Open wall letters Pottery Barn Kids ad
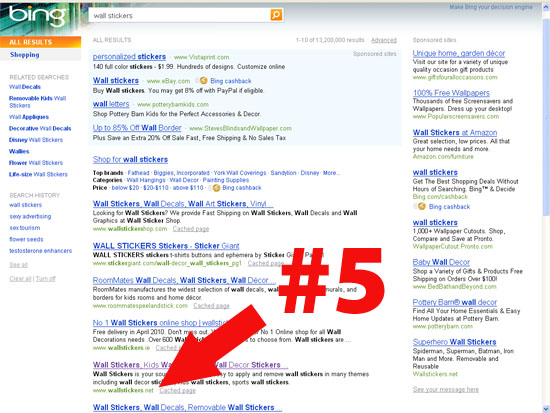Viewport: 550px width, 413px height. (x=111, y=104)
